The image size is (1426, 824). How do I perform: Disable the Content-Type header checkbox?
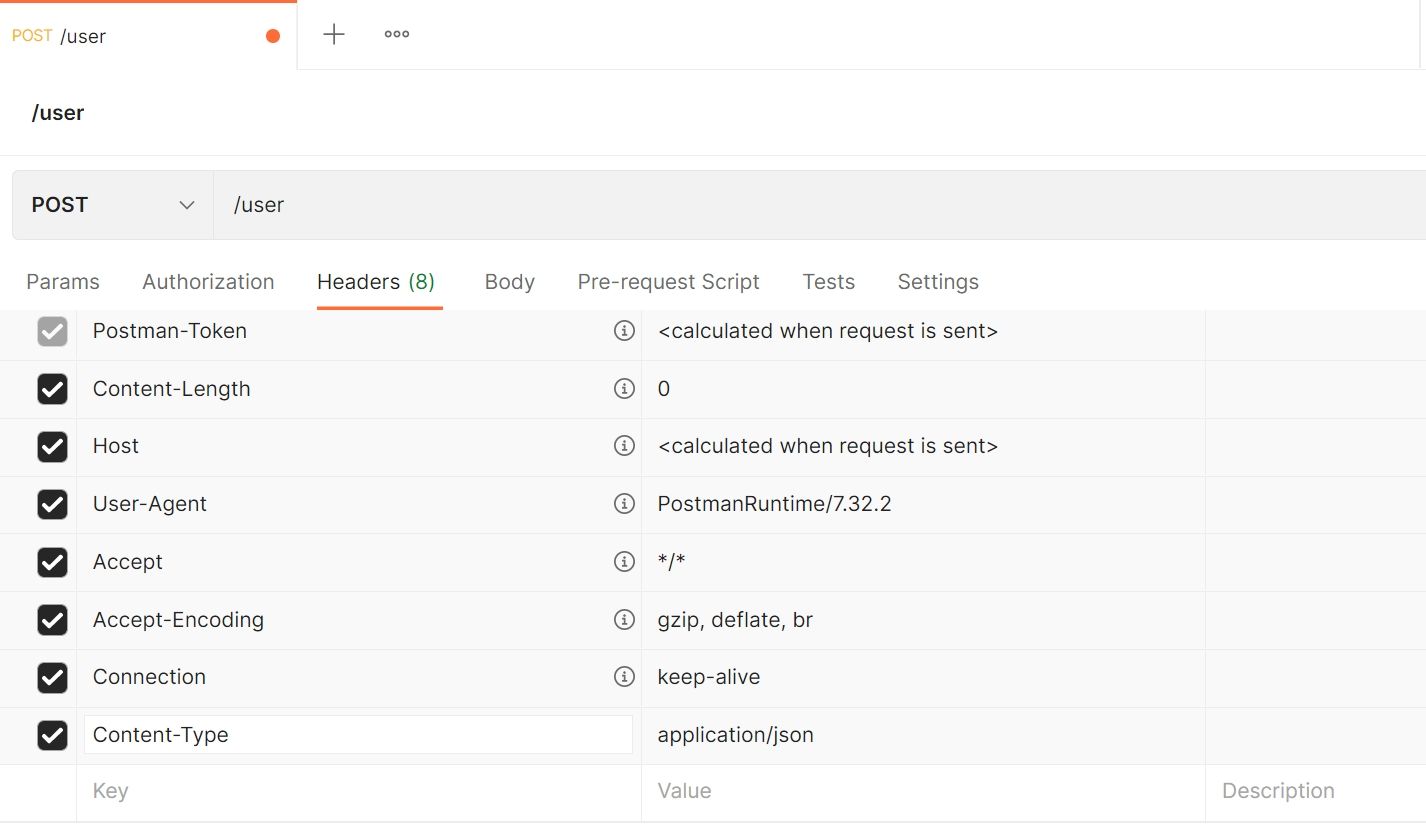51,734
